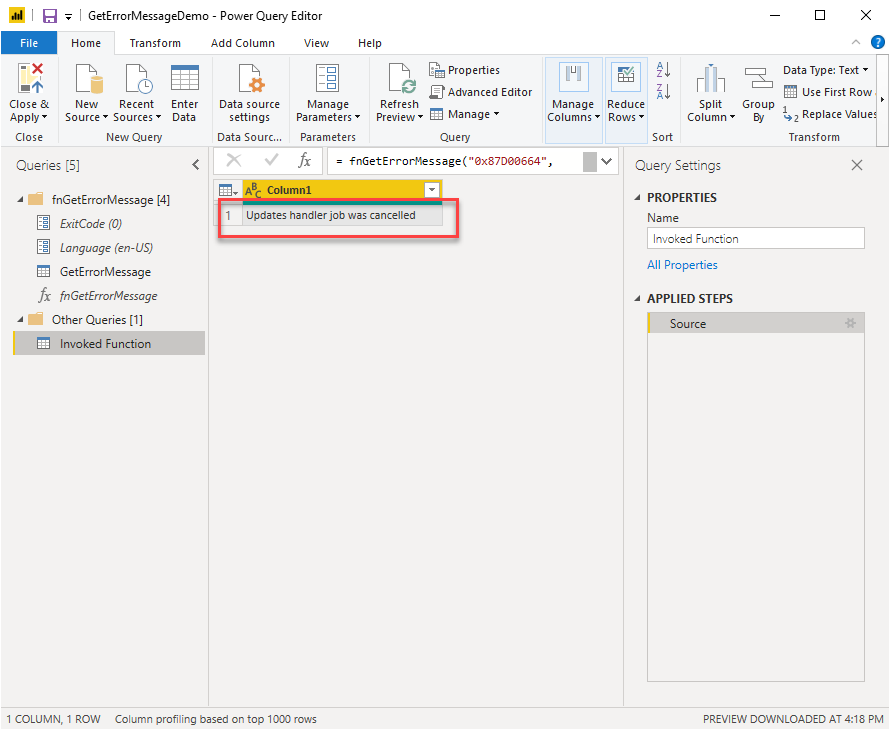Switch to the Transform tab

click(x=155, y=43)
